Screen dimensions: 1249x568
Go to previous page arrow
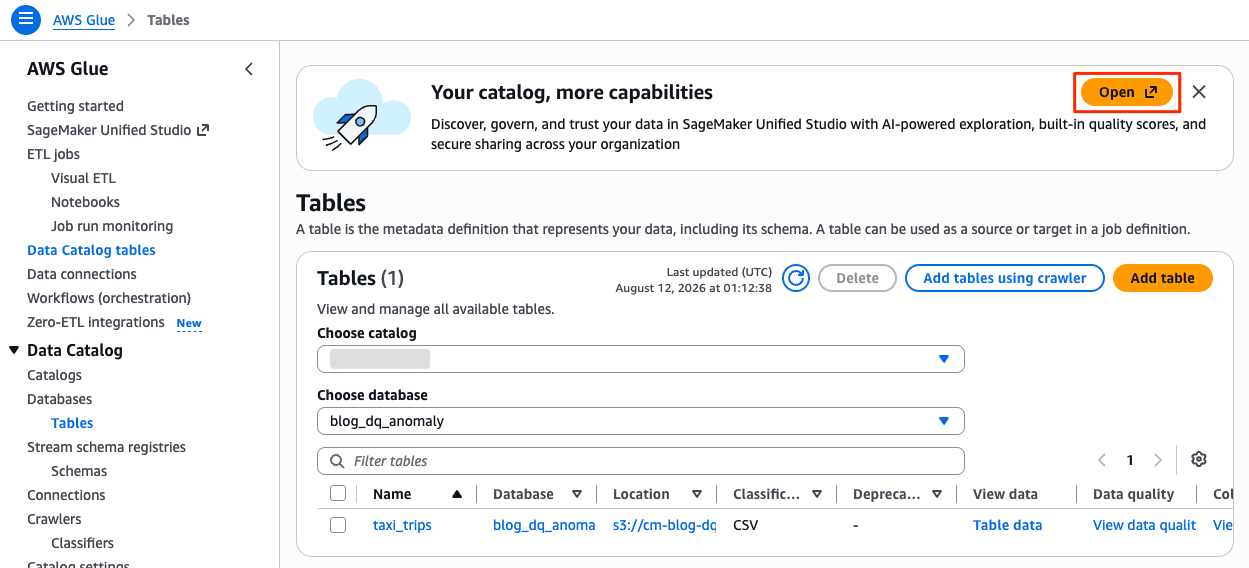1102,460
